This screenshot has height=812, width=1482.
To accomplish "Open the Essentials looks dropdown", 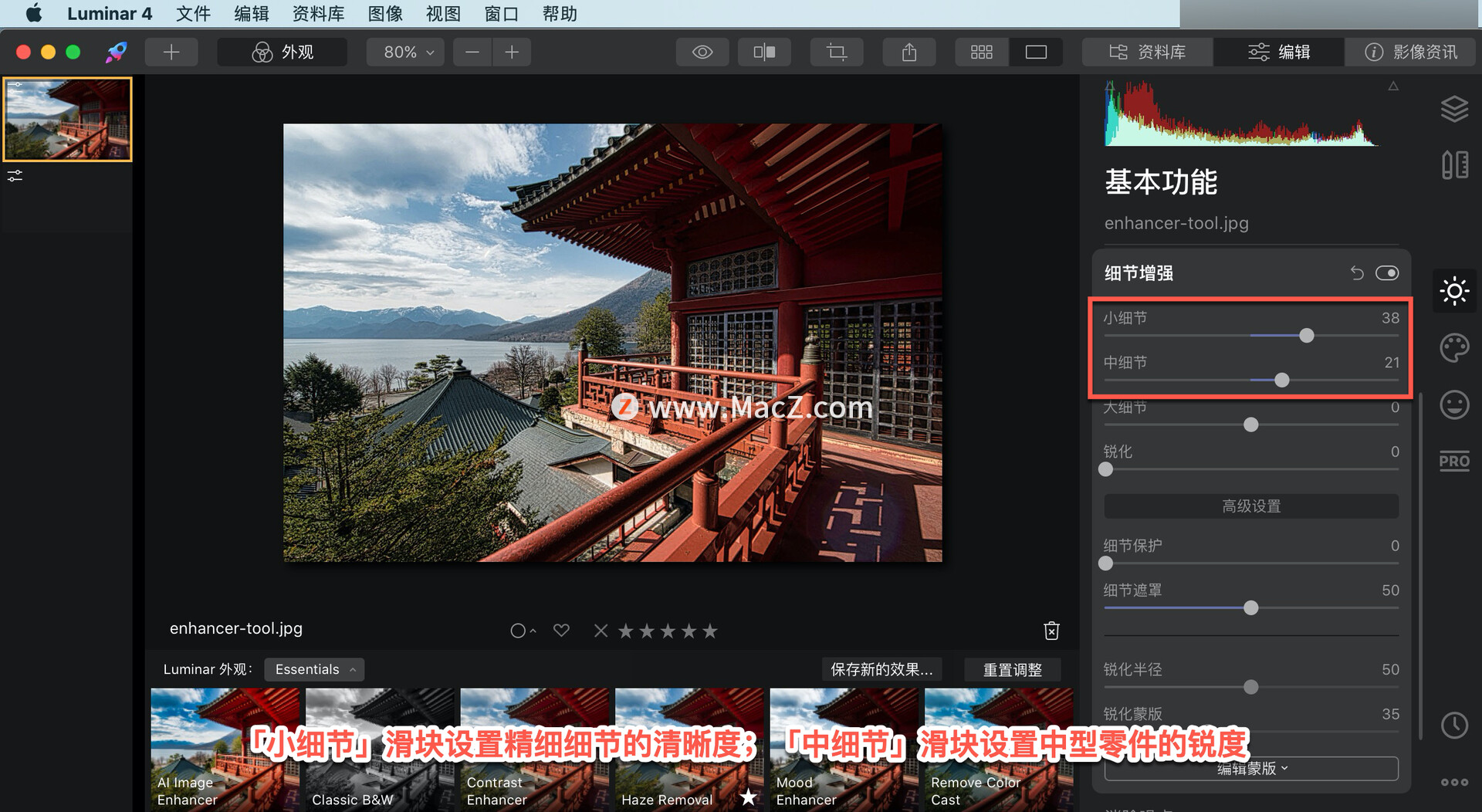I will click(x=314, y=669).
